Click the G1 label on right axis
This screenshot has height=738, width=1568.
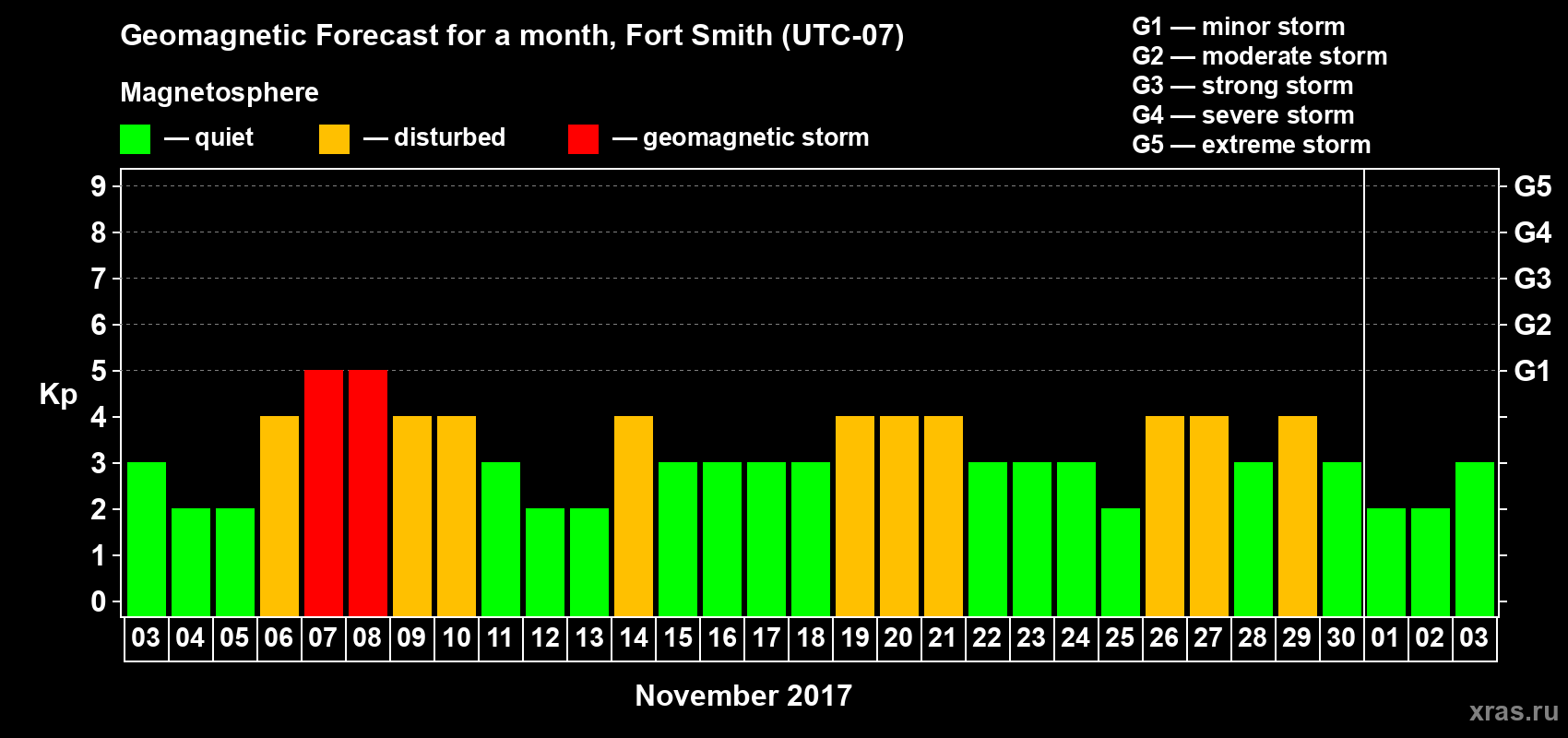pos(1533,371)
